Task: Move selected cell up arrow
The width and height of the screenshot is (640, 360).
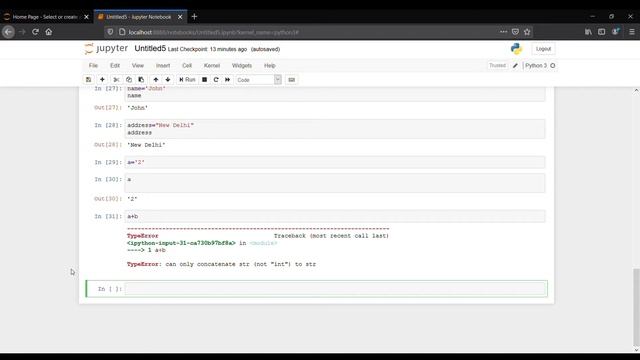Action: click(156, 80)
